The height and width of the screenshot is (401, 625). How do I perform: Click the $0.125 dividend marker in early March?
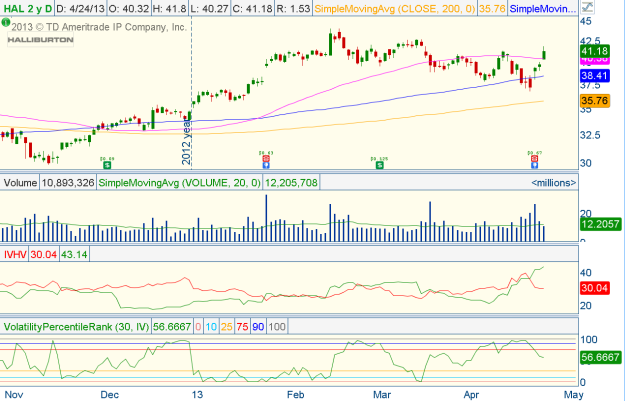(379, 163)
